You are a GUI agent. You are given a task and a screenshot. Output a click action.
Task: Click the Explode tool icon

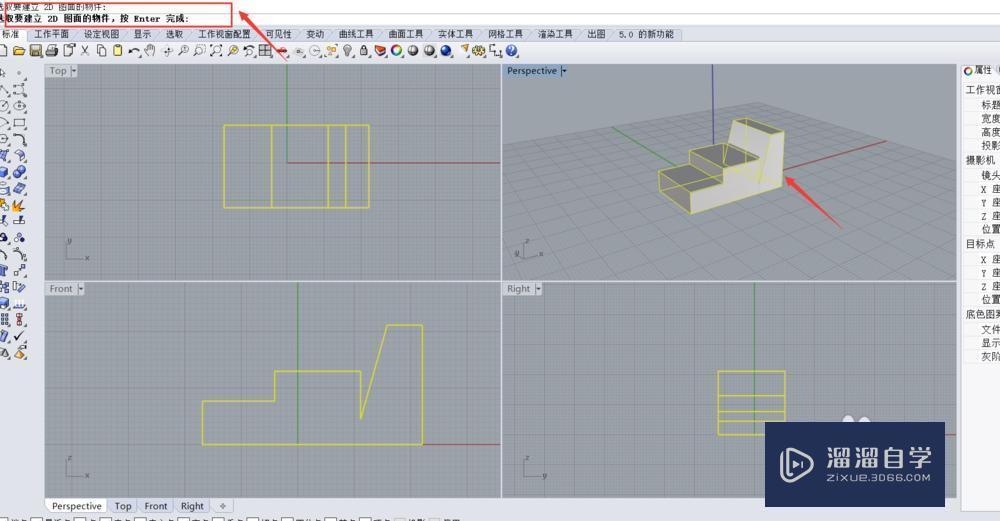tap(18, 205)
